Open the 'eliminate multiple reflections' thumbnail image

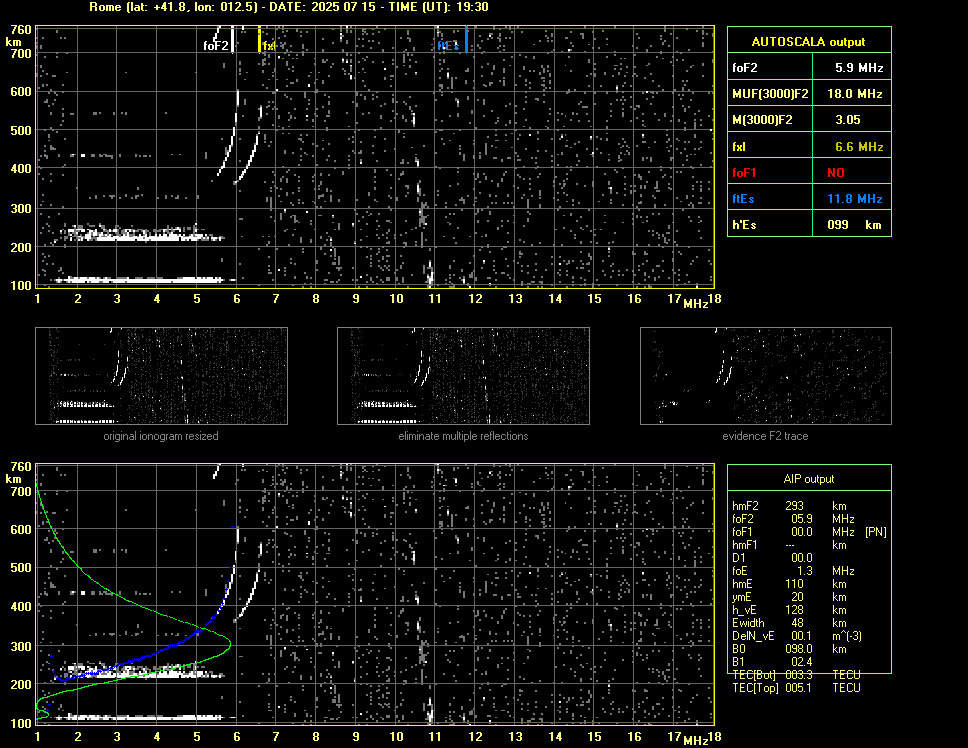(x=463, y=376)
